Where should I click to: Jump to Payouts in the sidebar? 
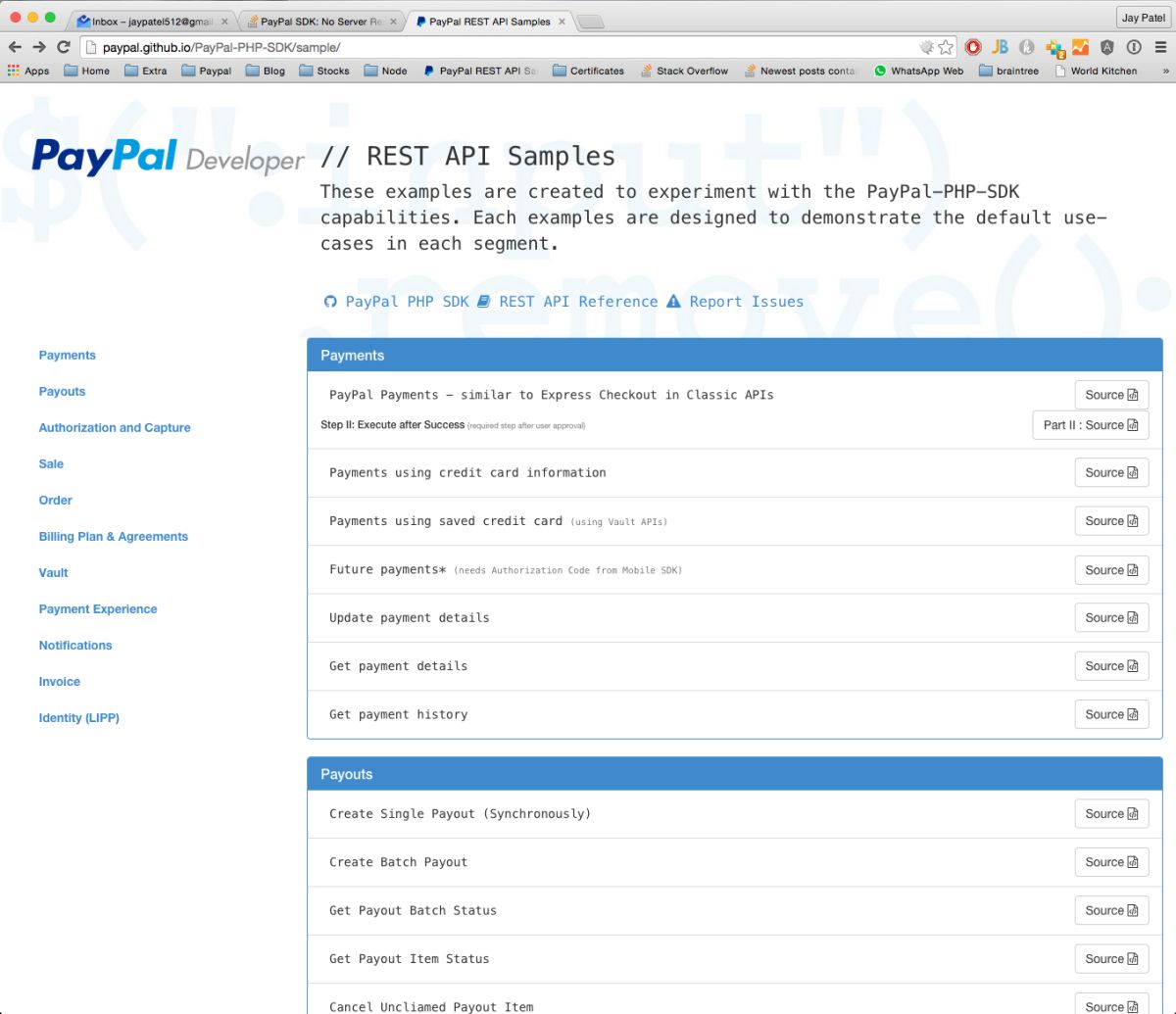pos(62,392)
